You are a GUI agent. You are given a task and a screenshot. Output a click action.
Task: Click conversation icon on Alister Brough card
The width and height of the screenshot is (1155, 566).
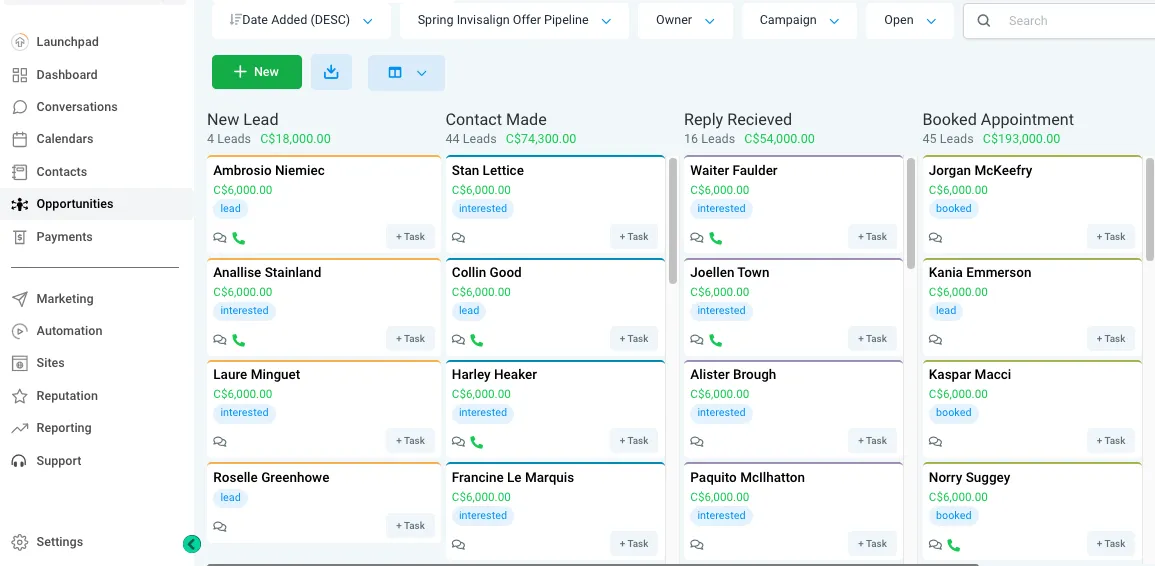pyautogui.click(x=697, y=441)
